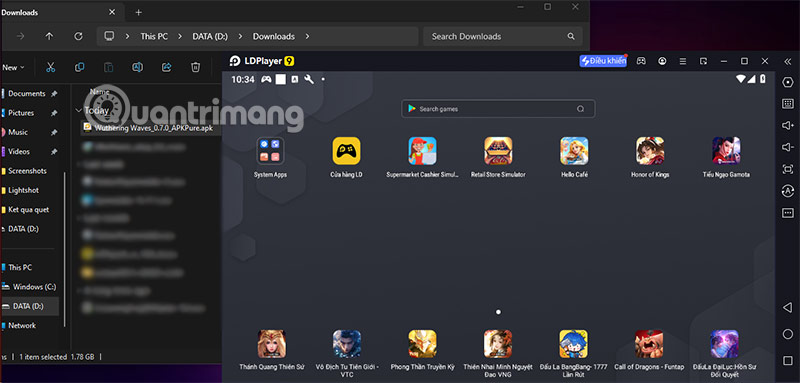Collapse the LDPlayer sidebar with double chevron
Viewport: 800px width, 383px height.
click(787, 61)
